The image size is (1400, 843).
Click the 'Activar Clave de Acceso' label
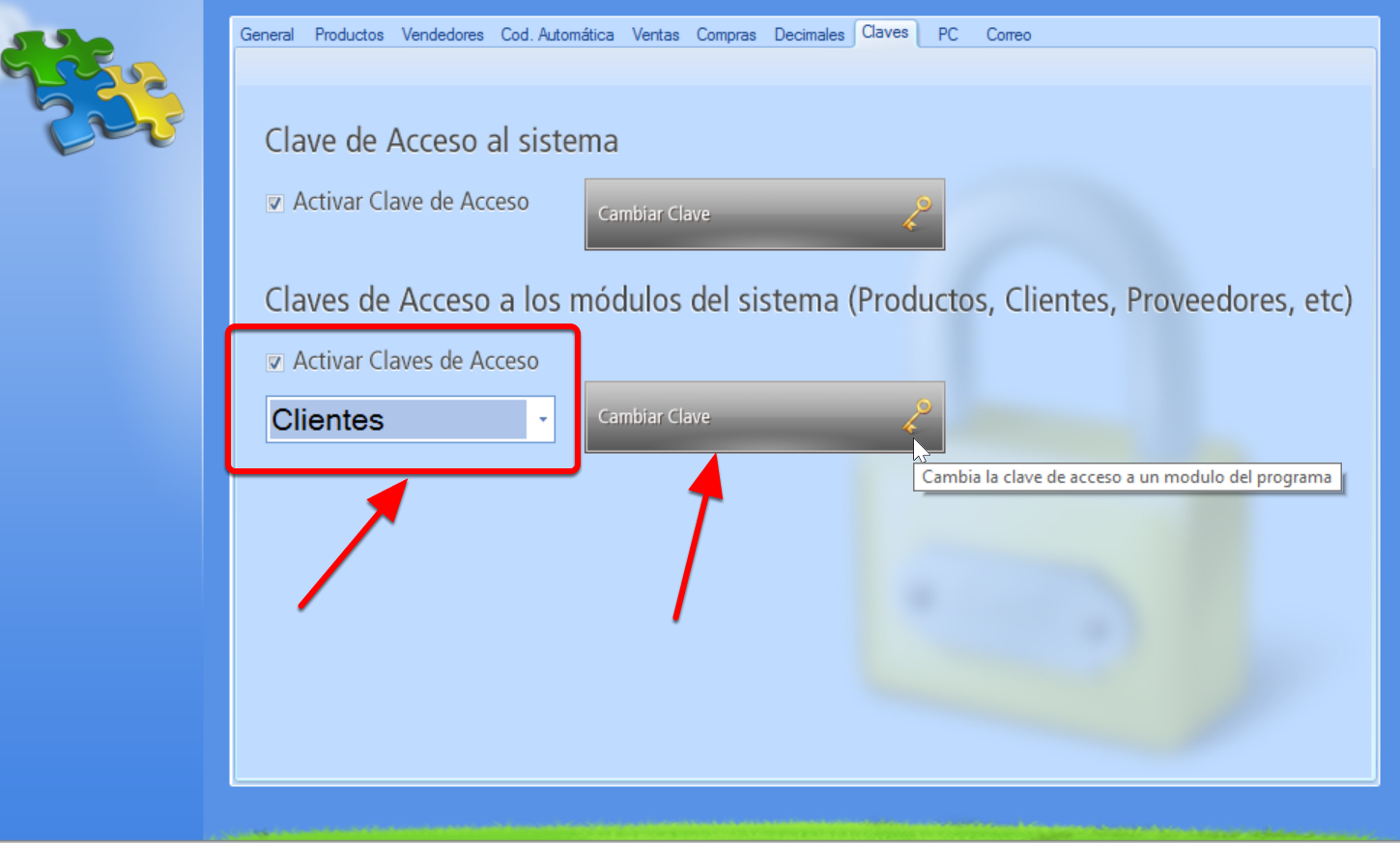click(411, 202)
